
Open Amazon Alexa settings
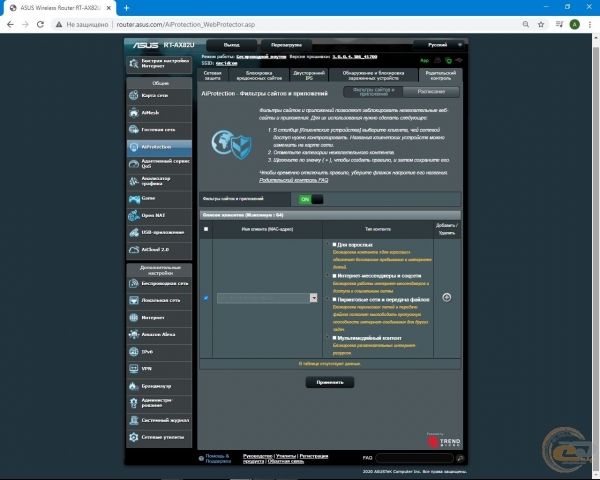159,335
